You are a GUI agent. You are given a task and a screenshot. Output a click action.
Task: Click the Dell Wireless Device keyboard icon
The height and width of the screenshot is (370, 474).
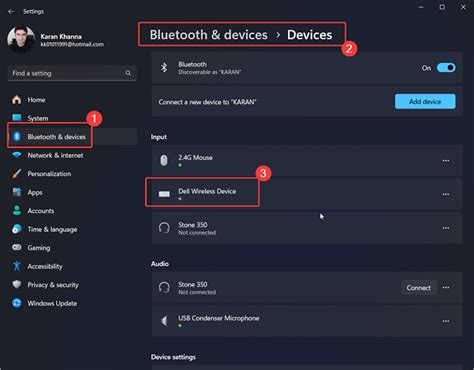(x=164, y=194)
